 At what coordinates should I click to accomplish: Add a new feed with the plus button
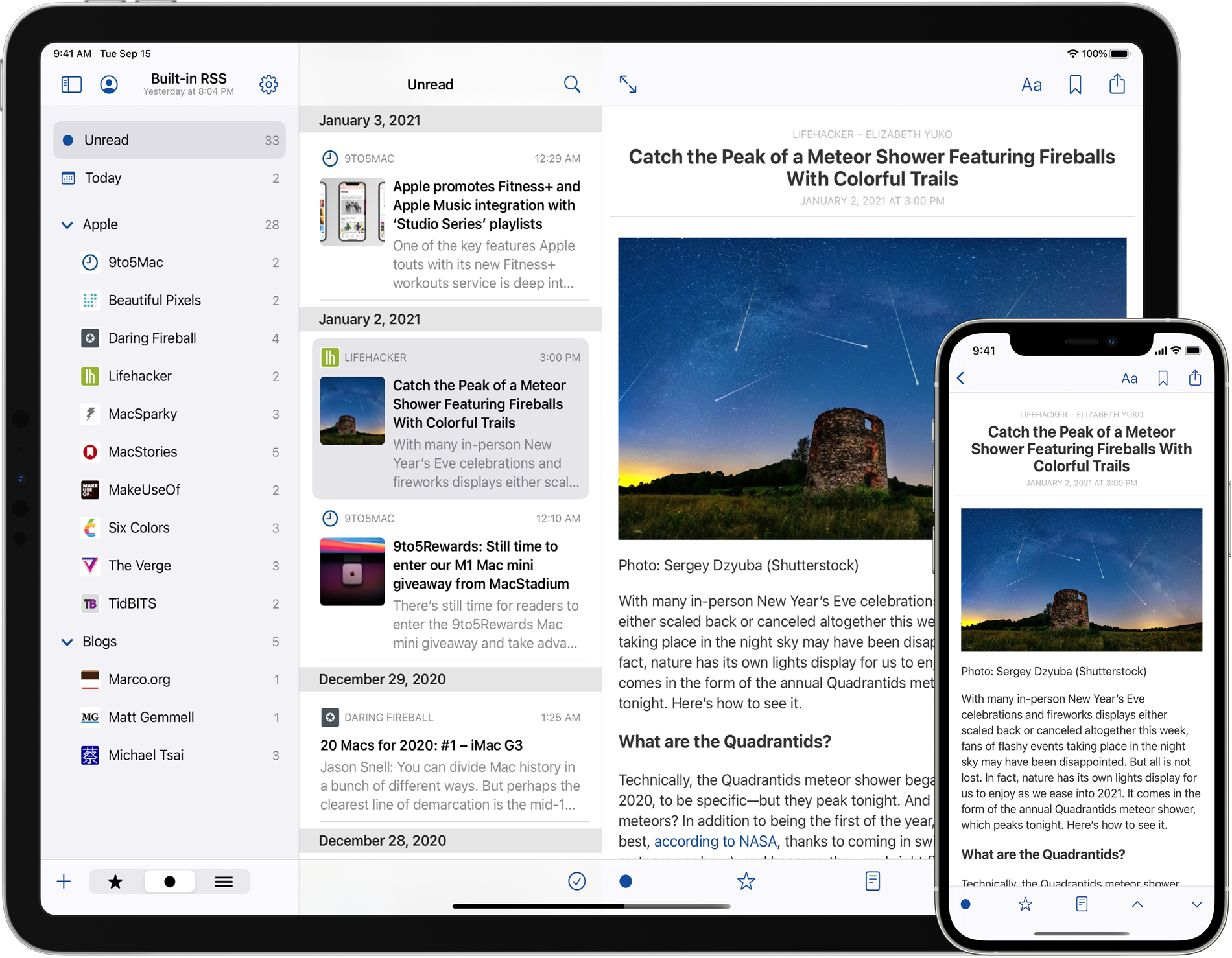[64, 882]
